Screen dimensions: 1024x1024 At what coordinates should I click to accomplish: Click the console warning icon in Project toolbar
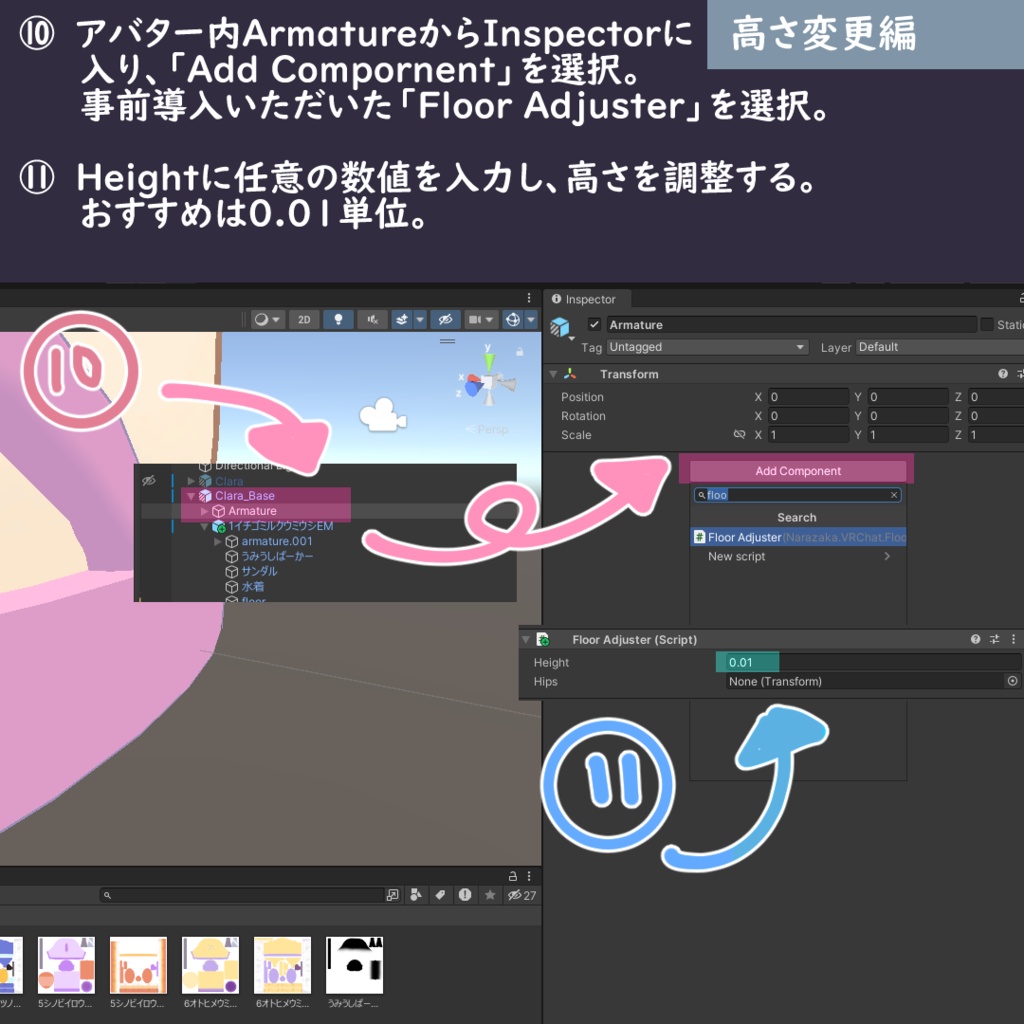pos(463,895)
